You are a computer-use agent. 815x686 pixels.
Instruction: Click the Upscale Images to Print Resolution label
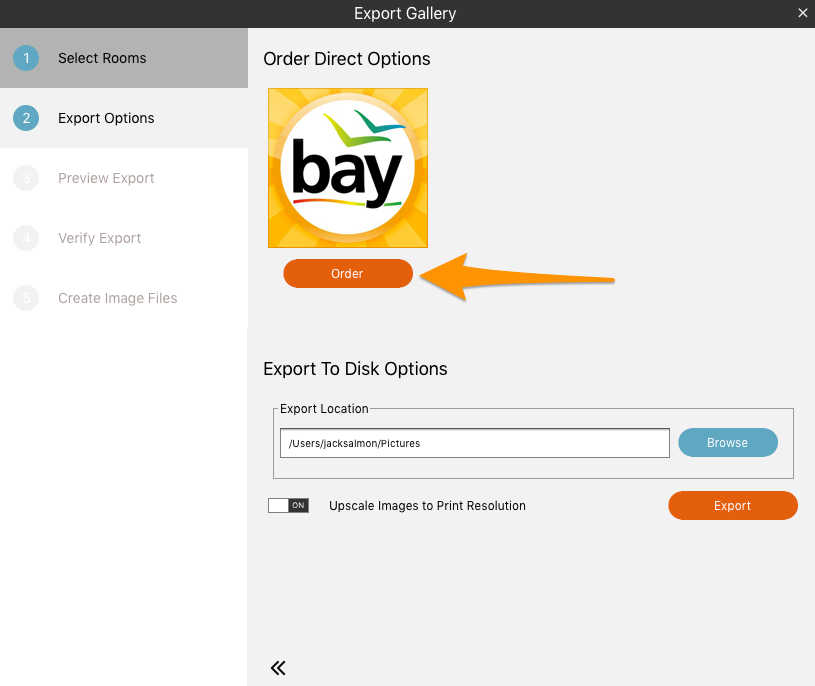427,506
